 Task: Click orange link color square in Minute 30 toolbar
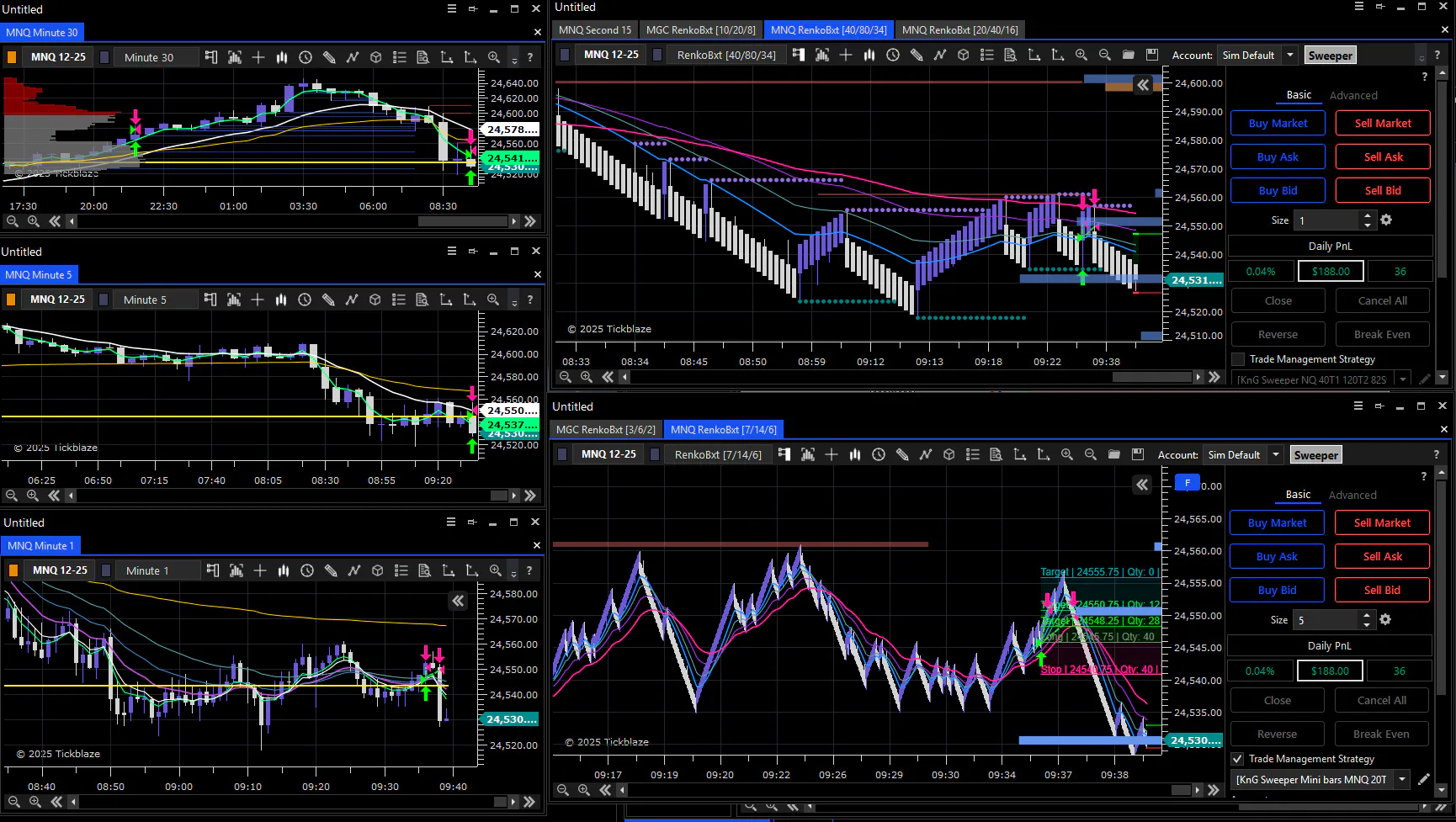[12, 57]
